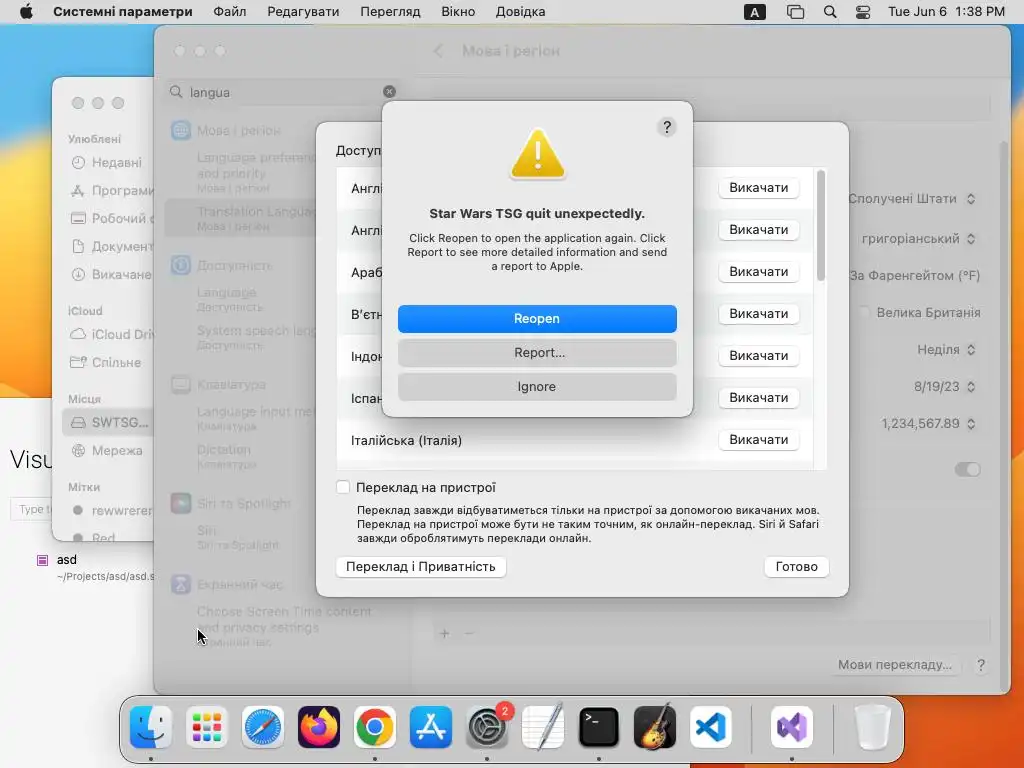
Task: Click Викачати in the Іспан row
Action: (x=758, y=398)
